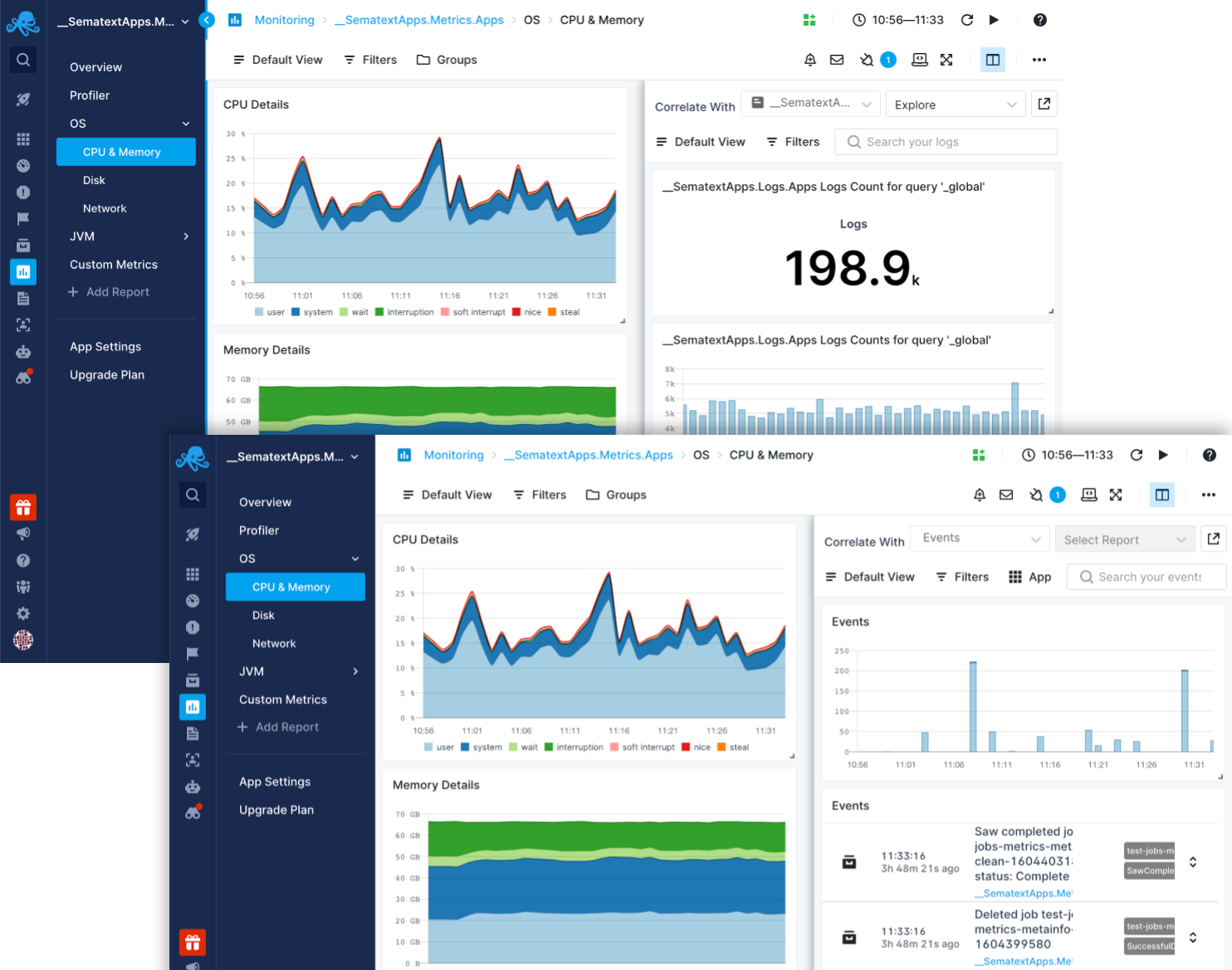Open Filters in back window logs panel
Image resolution: width=1232 pixels, height=970 pixels.
coord(793,142)
